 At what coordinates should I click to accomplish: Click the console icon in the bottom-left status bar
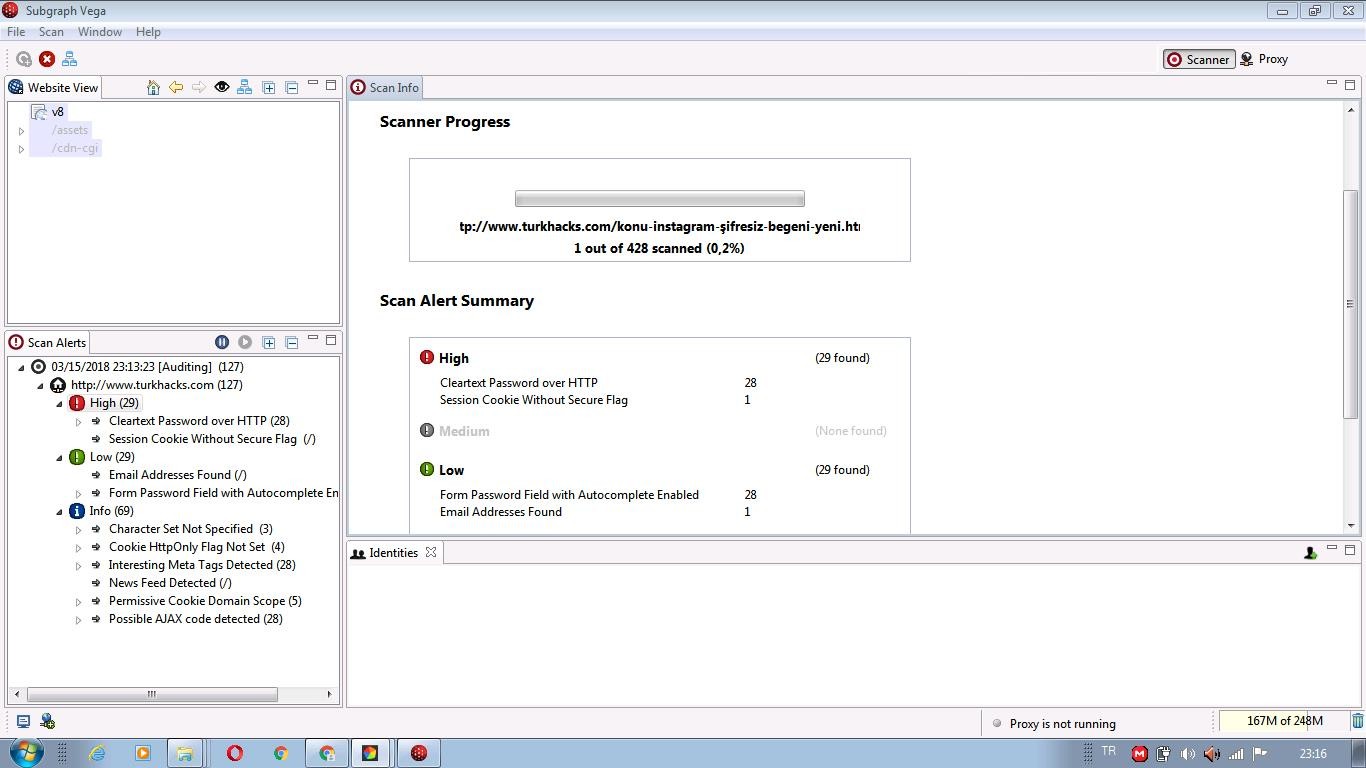pos(23,721)
